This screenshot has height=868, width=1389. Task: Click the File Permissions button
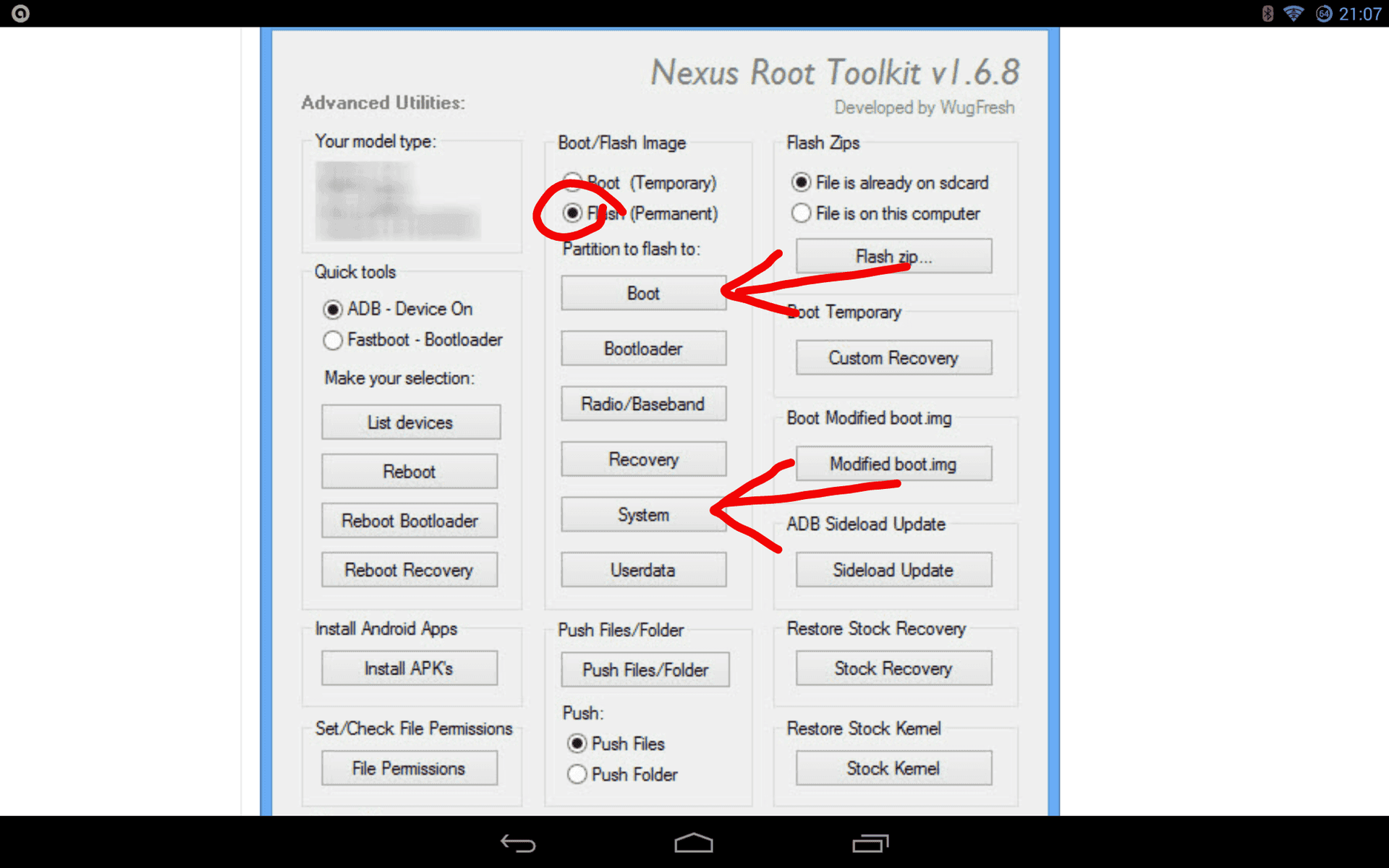(409, 768)
